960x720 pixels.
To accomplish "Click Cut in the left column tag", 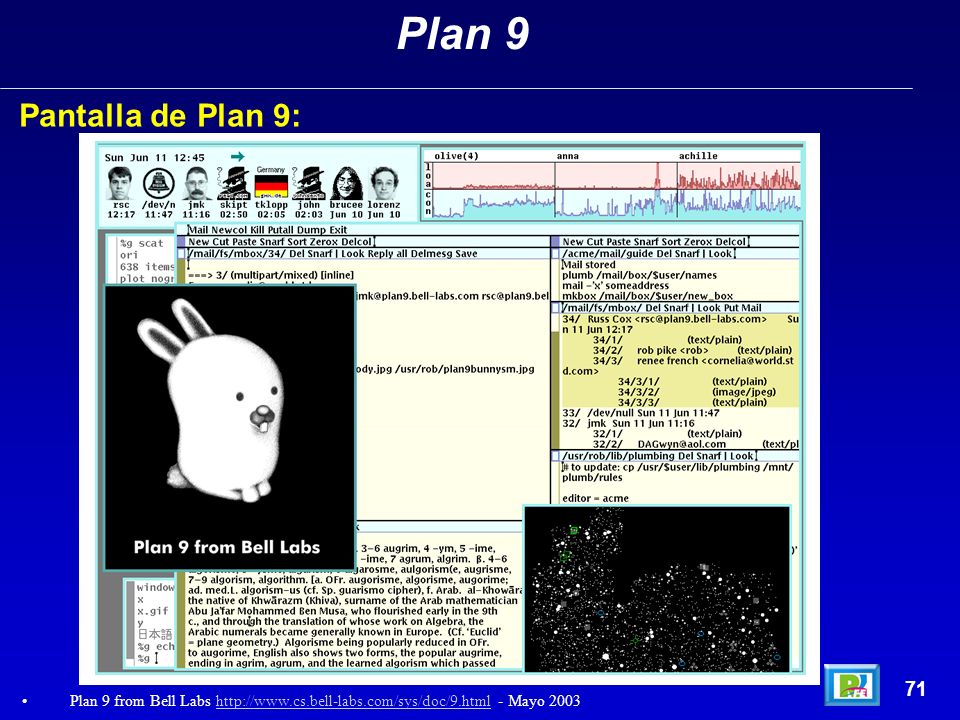I will (x=220, y=242).
